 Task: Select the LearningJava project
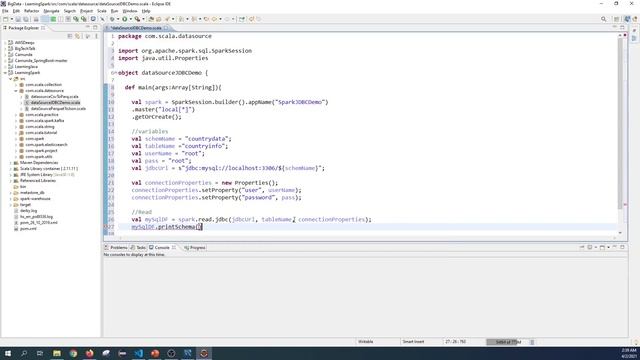[x=26, y=67]
